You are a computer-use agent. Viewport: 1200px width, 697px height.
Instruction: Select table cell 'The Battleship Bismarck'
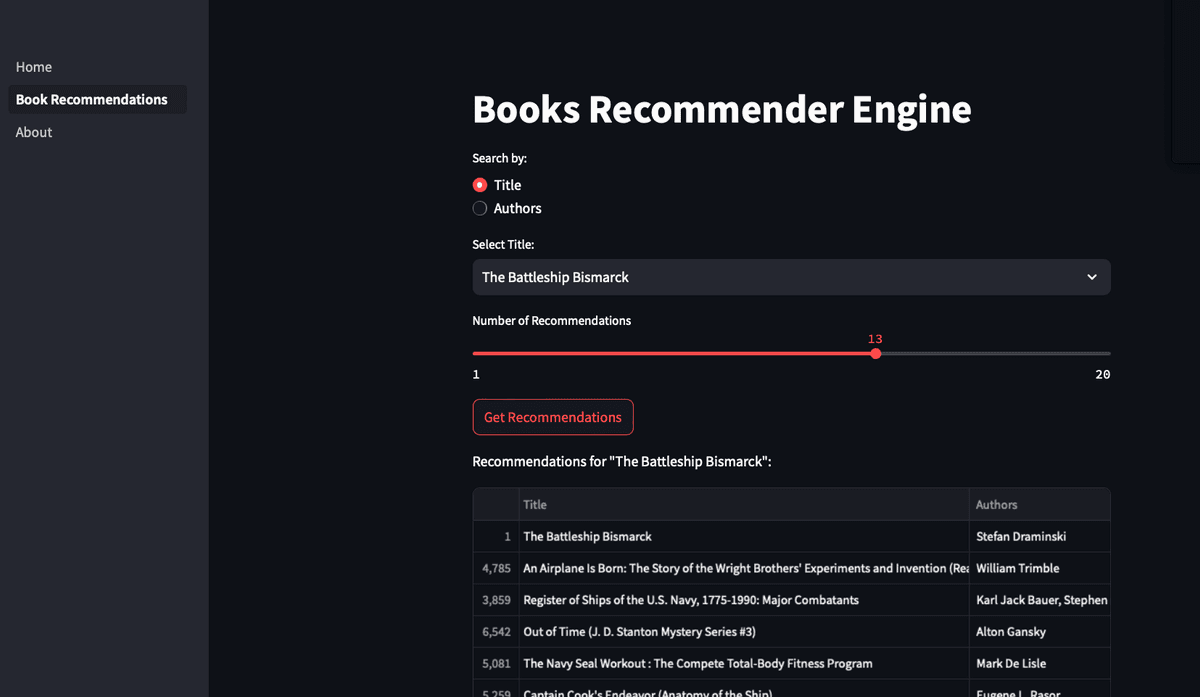[x=744, y=536]
